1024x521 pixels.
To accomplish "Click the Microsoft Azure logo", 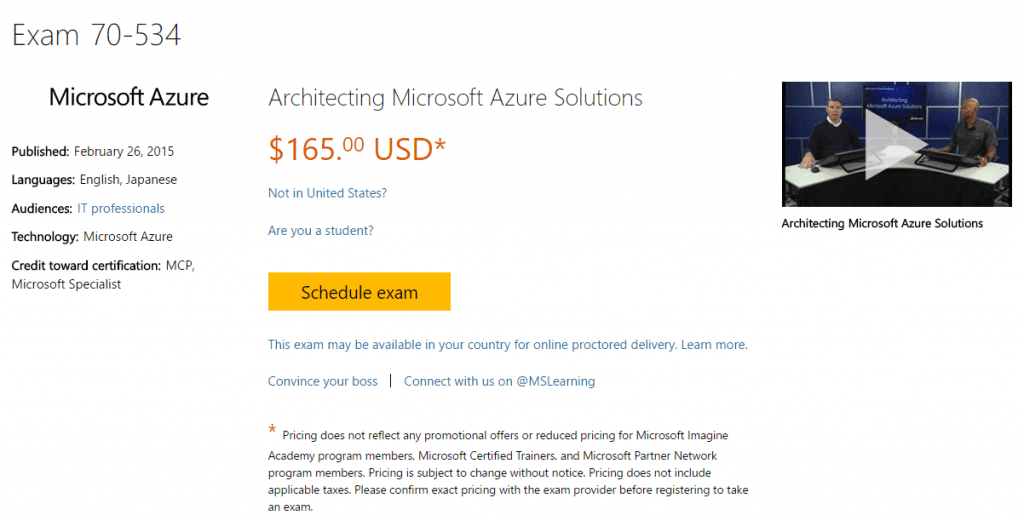I will point(129,98).
